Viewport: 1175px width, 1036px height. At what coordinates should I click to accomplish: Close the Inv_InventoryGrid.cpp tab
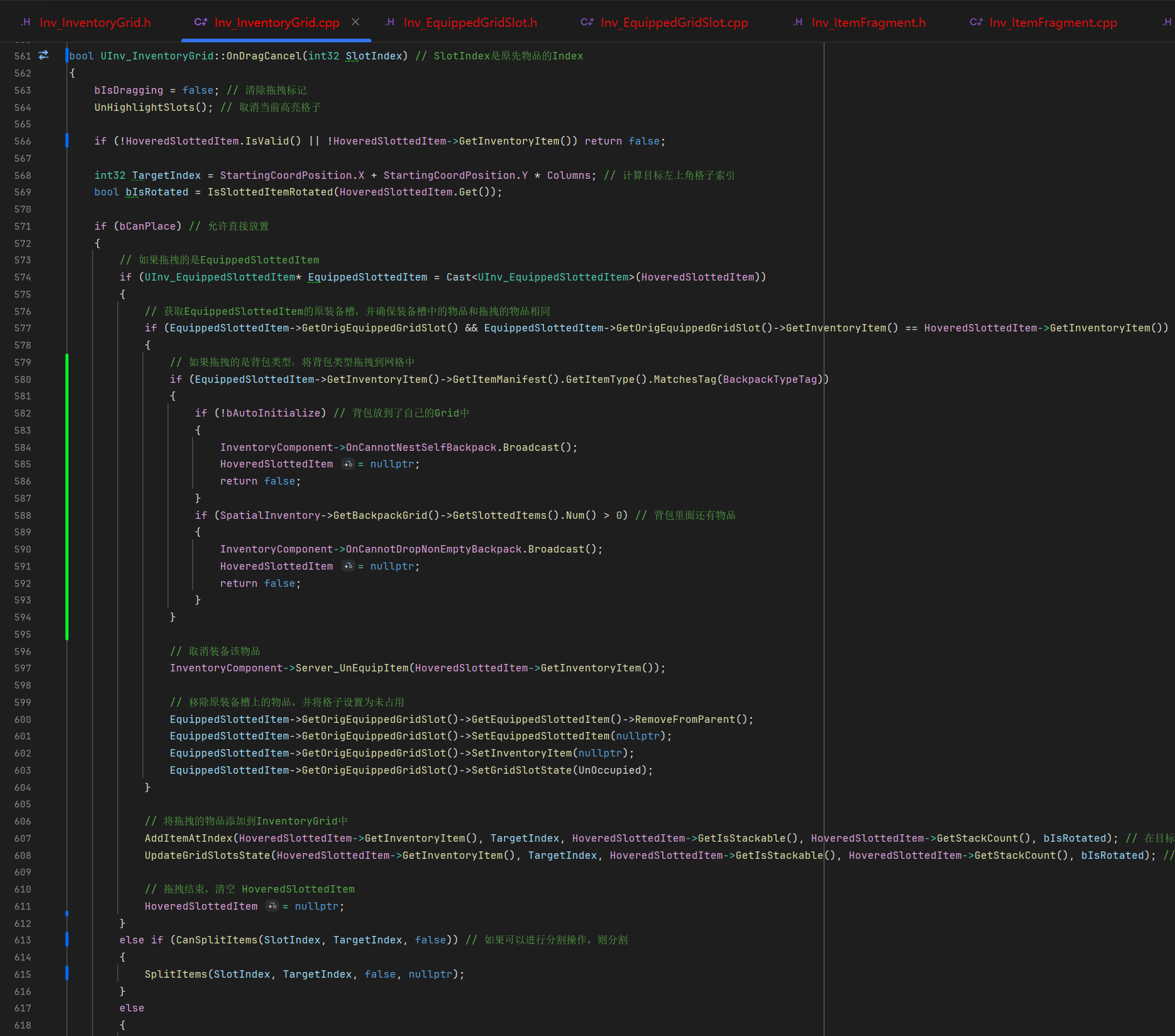(356, 22)
